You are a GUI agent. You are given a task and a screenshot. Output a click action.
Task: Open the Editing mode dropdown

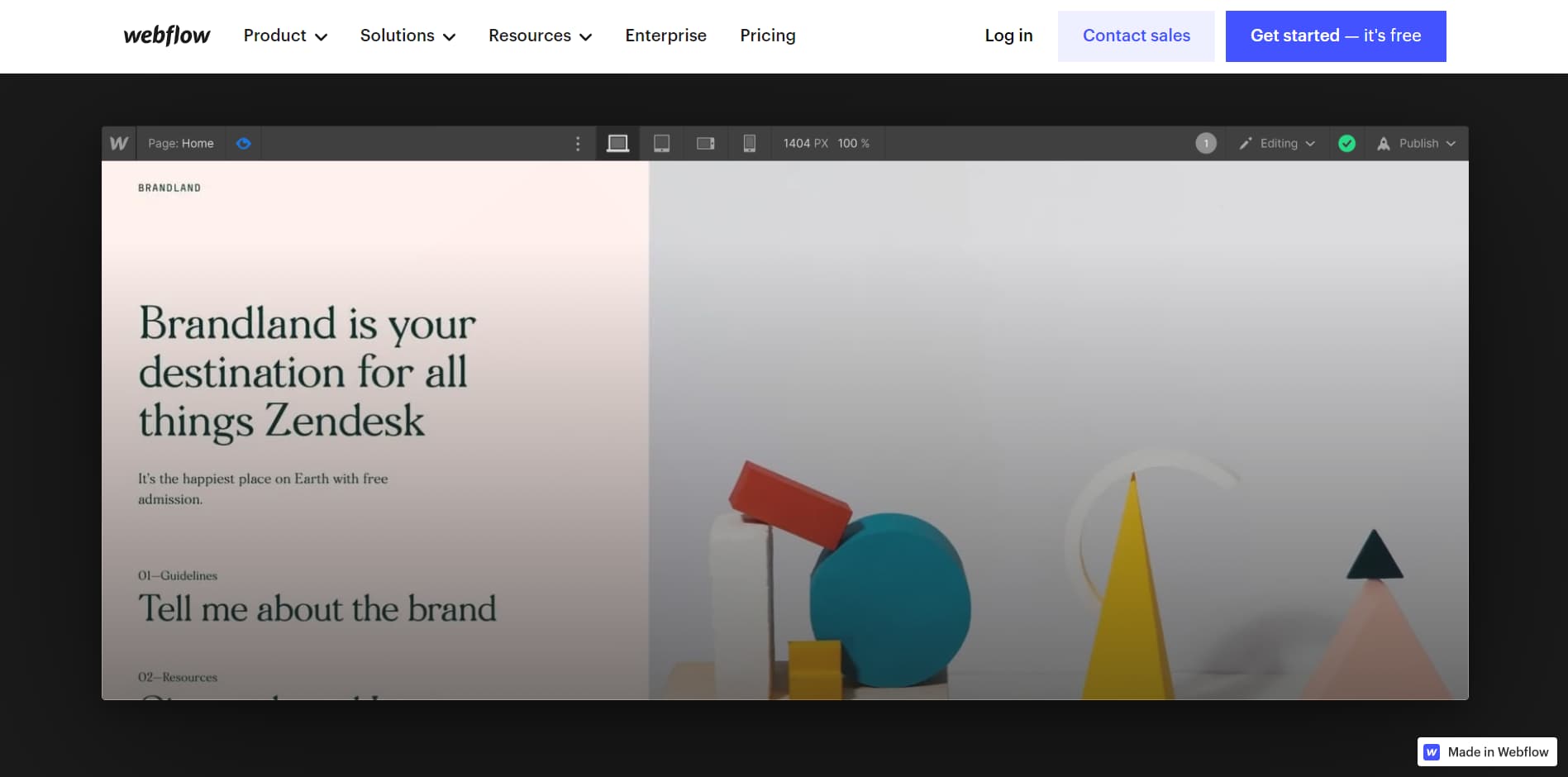point(1276,143)
